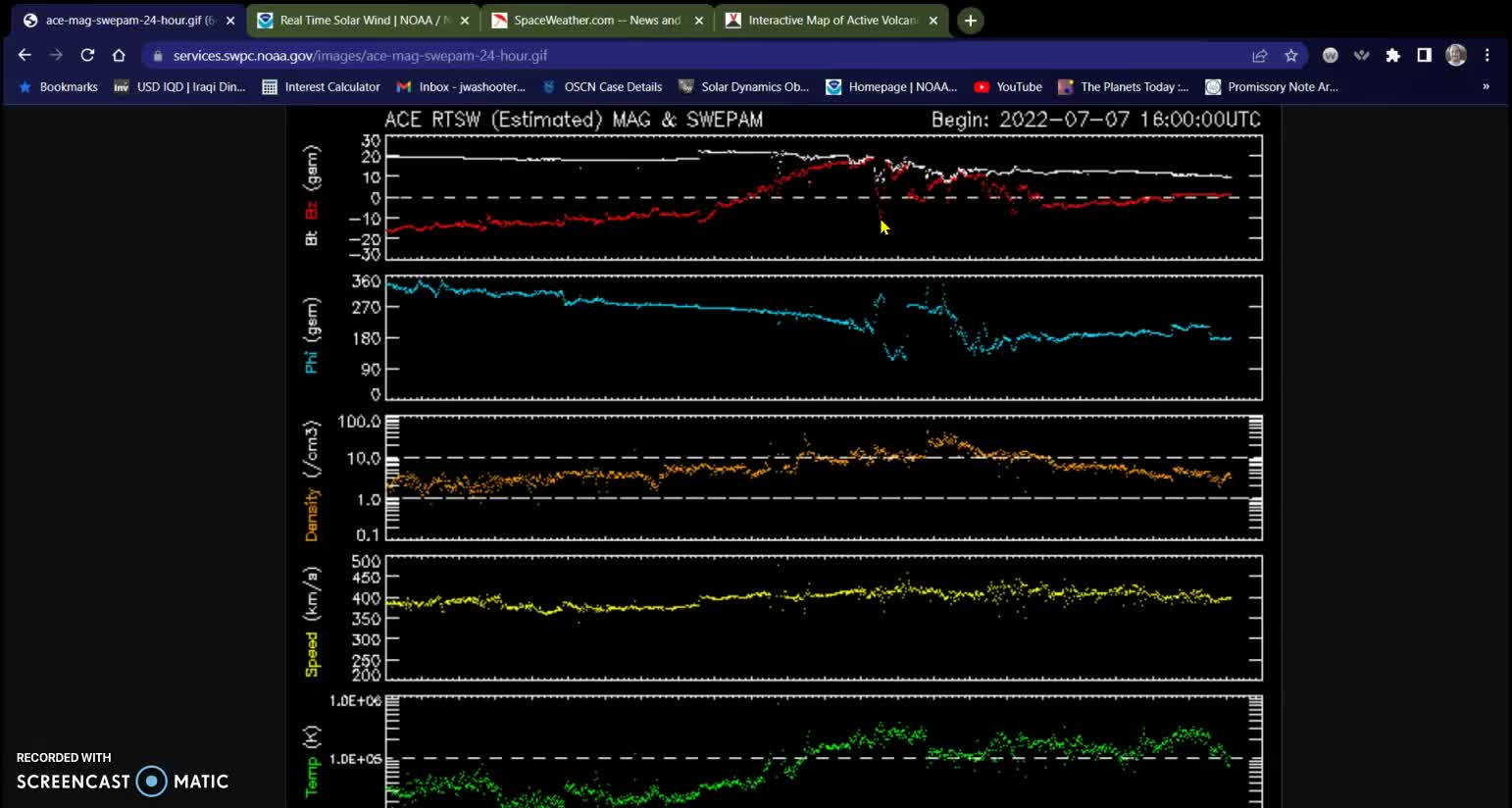Toggle the browser side panel
This screenshot has width=1512, height=808.
pyautogui.click(x=1424, y=56)
